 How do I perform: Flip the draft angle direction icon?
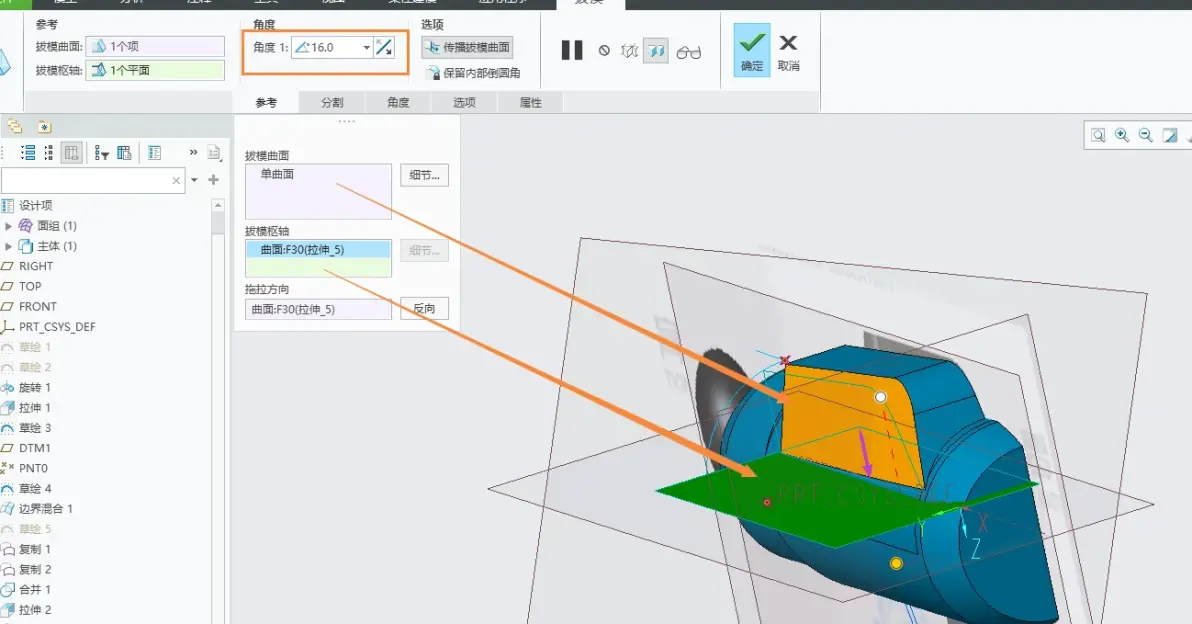click(x=384, y=47)
